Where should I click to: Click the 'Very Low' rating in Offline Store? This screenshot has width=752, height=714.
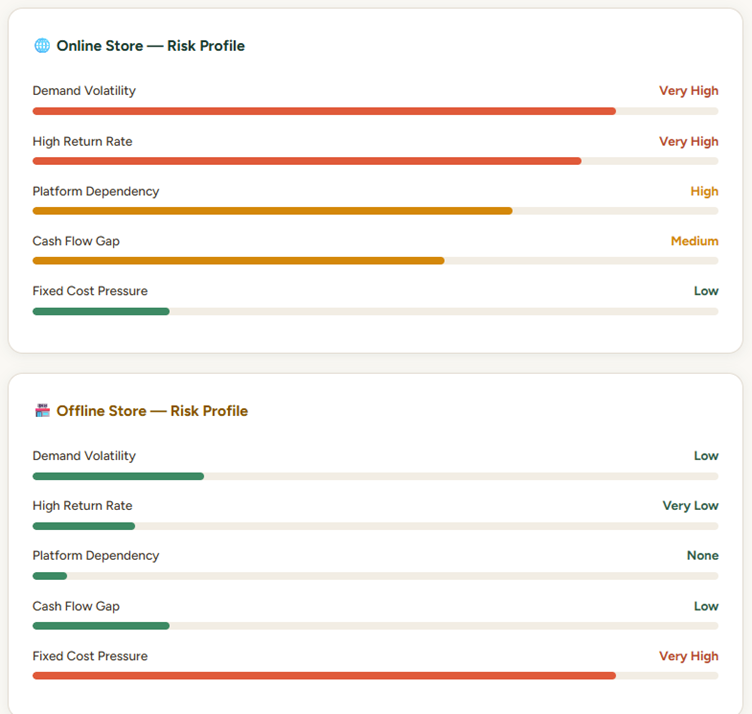[x=690, y=506]
